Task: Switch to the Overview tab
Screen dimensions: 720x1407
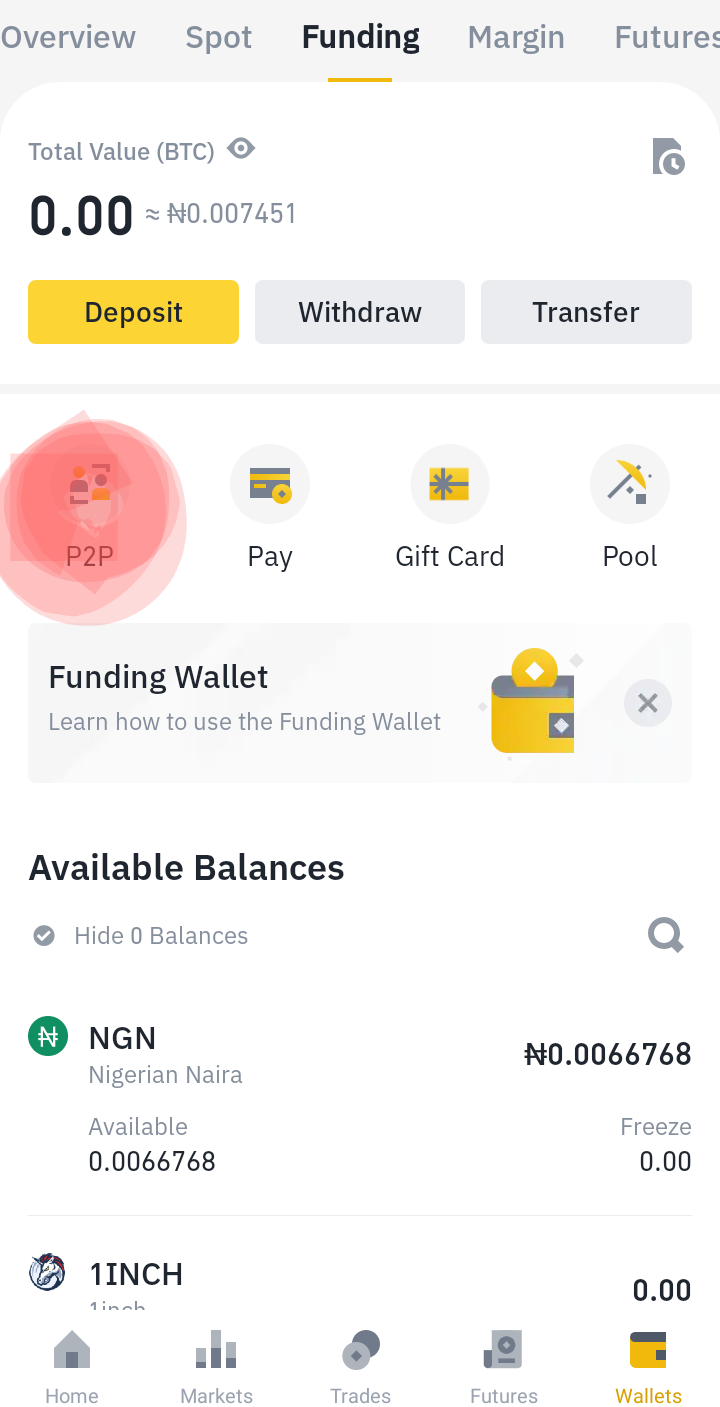Action: click(x=68, y=38)
